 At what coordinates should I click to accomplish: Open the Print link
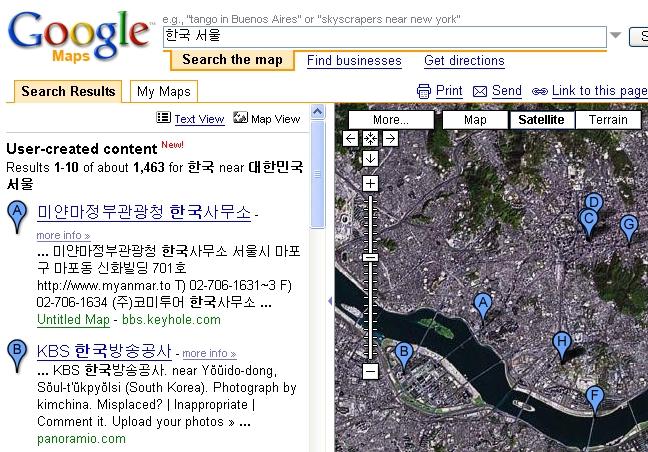[449, 91]
